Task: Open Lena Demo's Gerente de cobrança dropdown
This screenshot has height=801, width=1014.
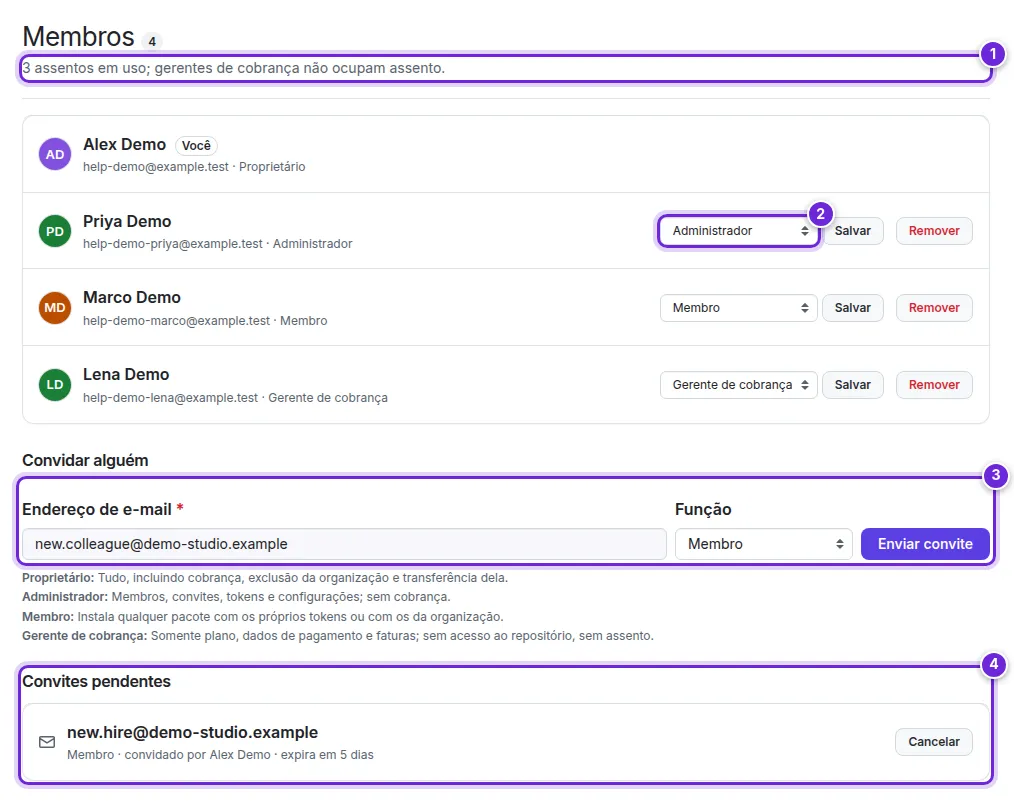Action: coord(739,385)
